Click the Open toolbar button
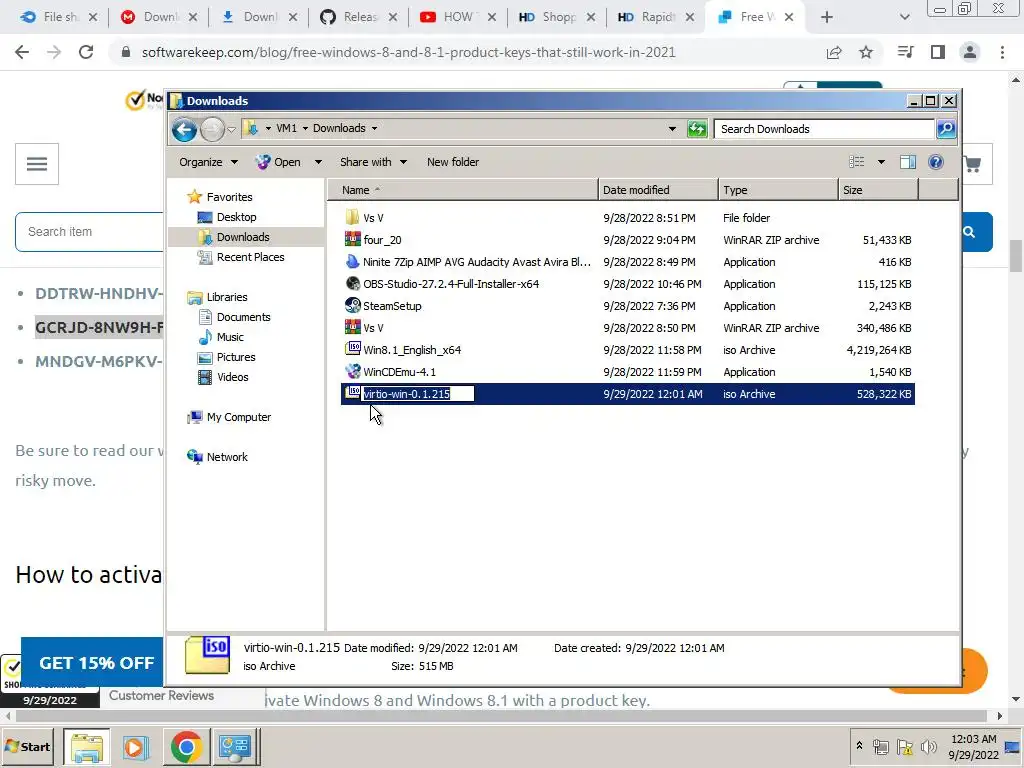The width and height of the screenshot is (1024, 768). tap(279, 162)
